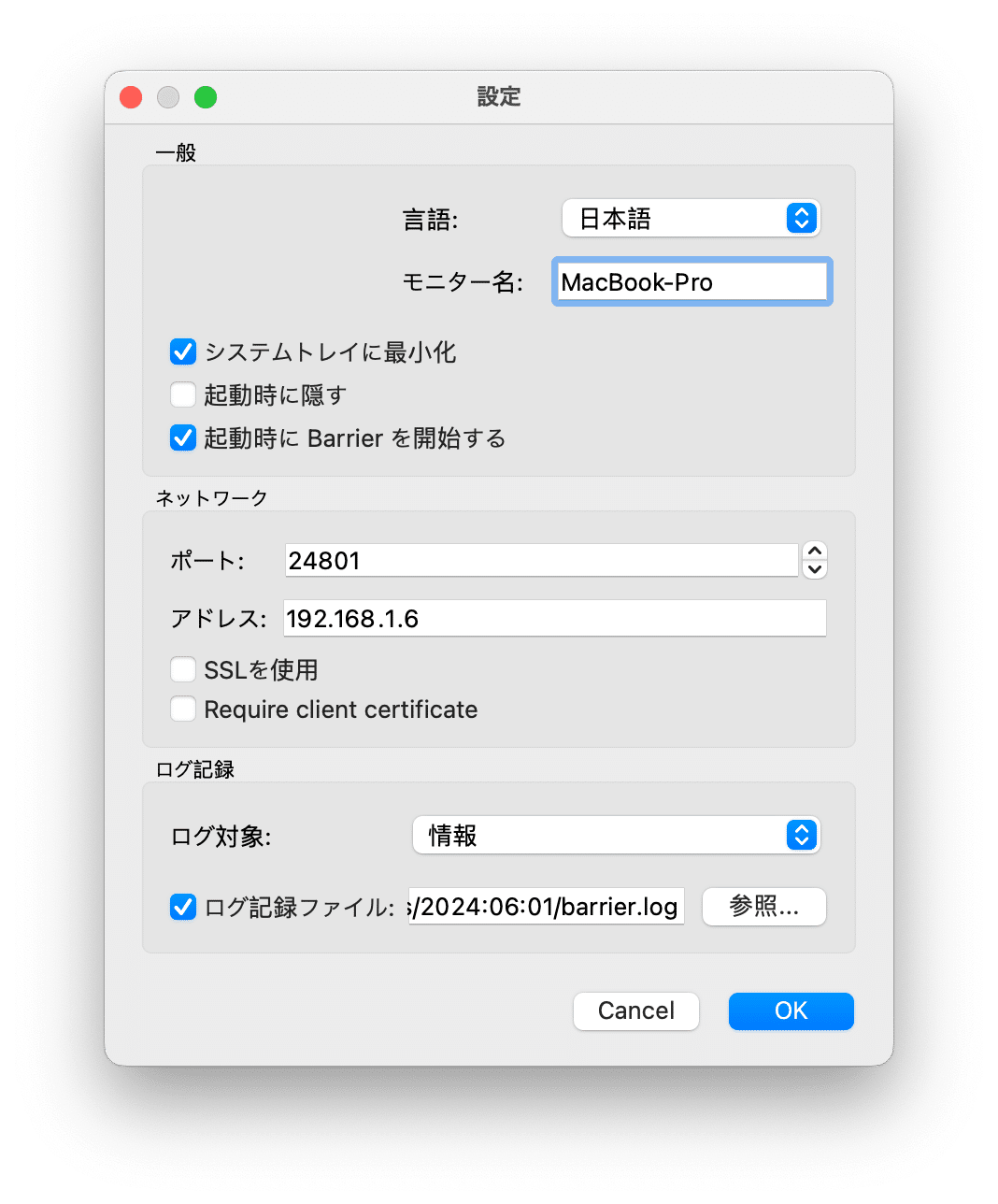Screen dimensions: 998x1204
Task: Click the アドレス field showing 192.168.1.6
Action: pos(555,618)
